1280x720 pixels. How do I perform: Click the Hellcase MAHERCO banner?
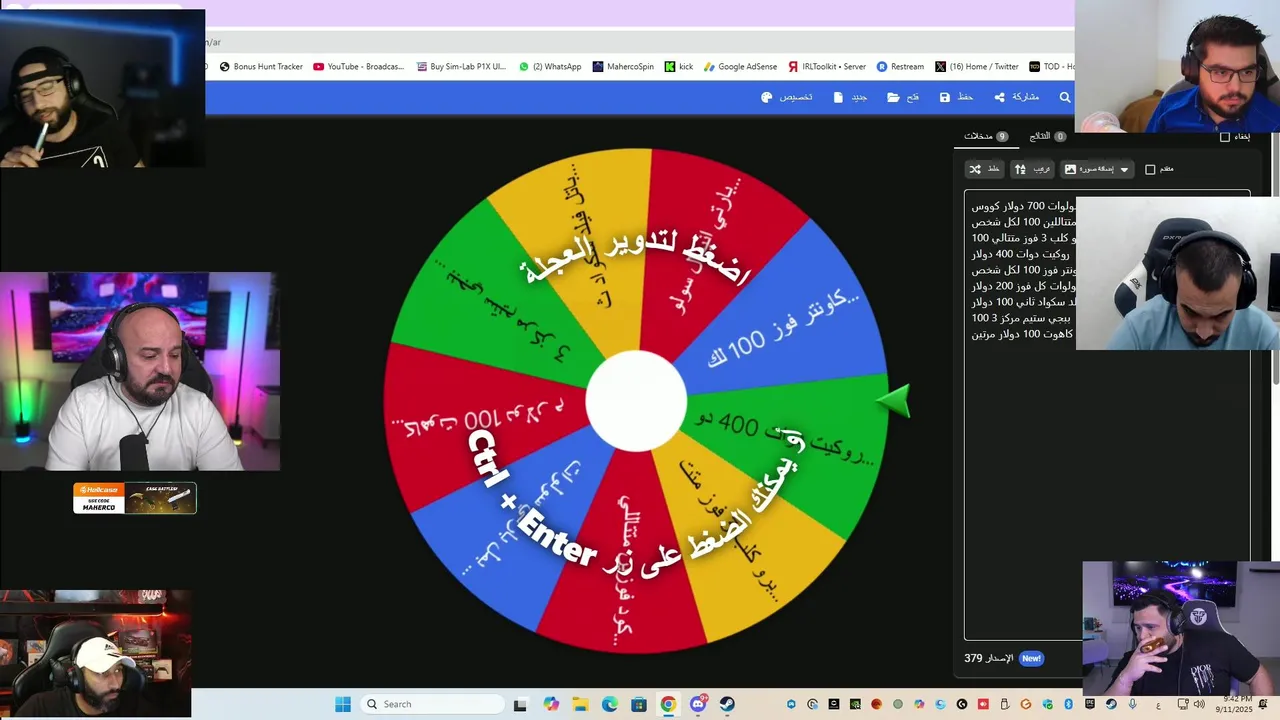point(135,498)
